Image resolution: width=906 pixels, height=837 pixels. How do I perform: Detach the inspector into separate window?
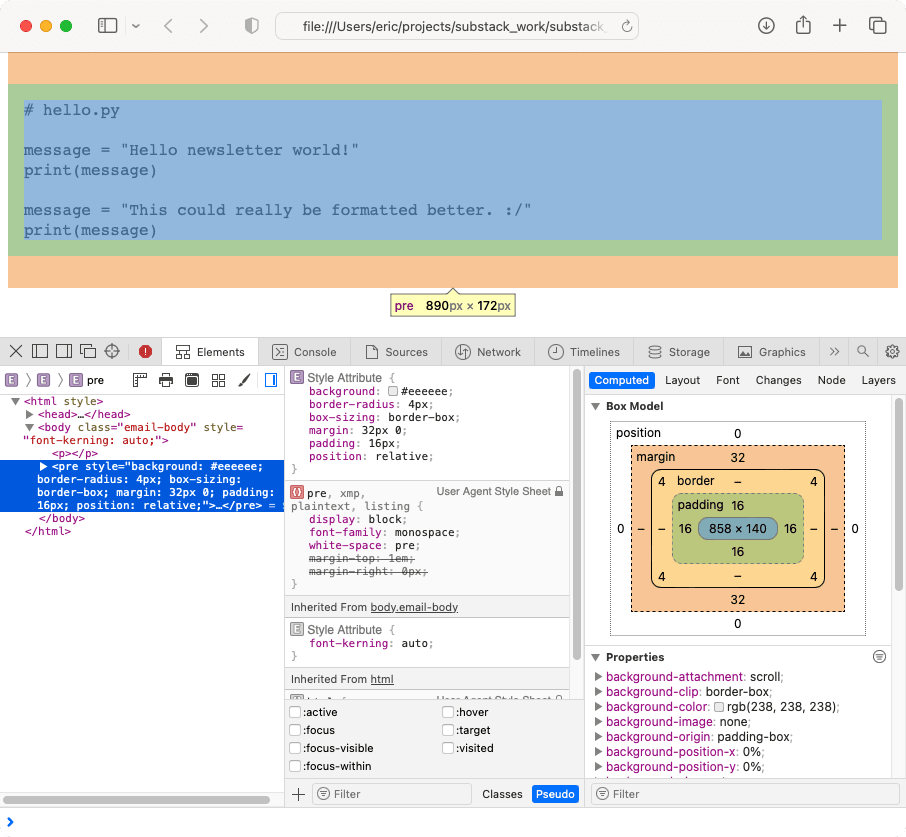tap(88, 351)
